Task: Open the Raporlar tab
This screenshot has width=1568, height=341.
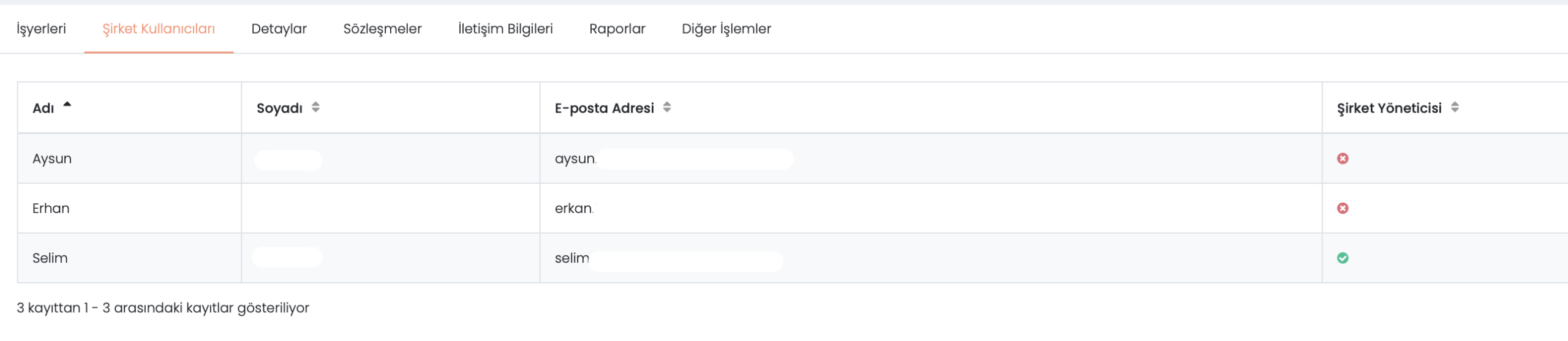Action: (617, 29)
